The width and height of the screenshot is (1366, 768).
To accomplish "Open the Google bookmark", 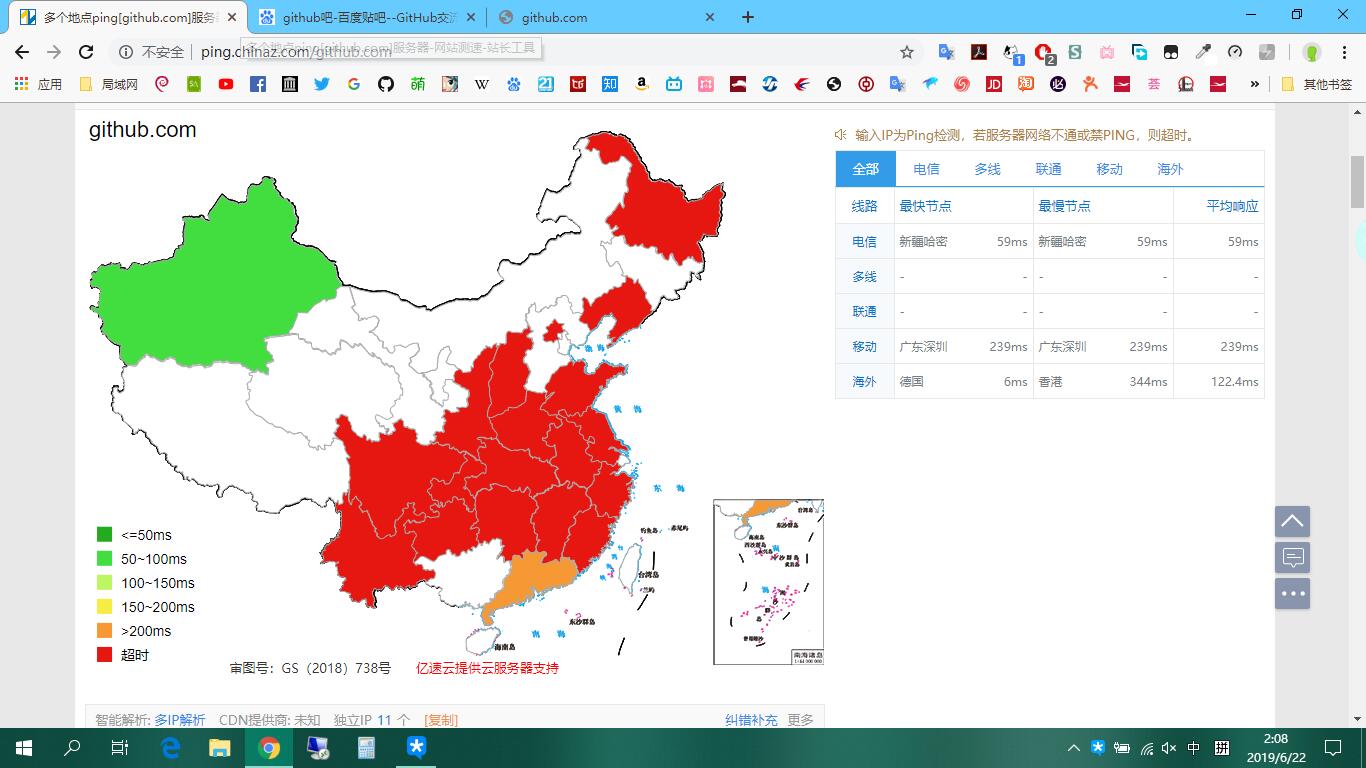I will click(354, 85).
